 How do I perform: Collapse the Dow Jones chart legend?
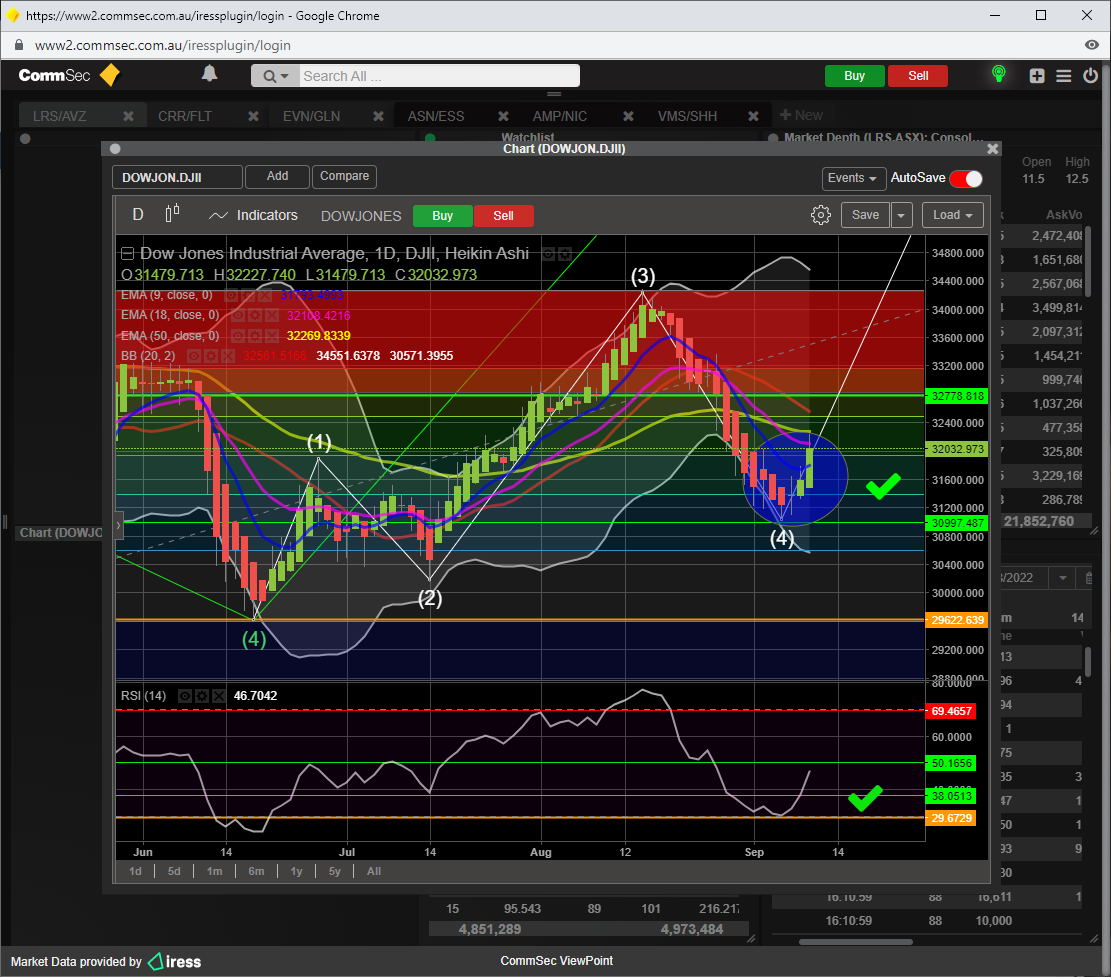(127, 254)
